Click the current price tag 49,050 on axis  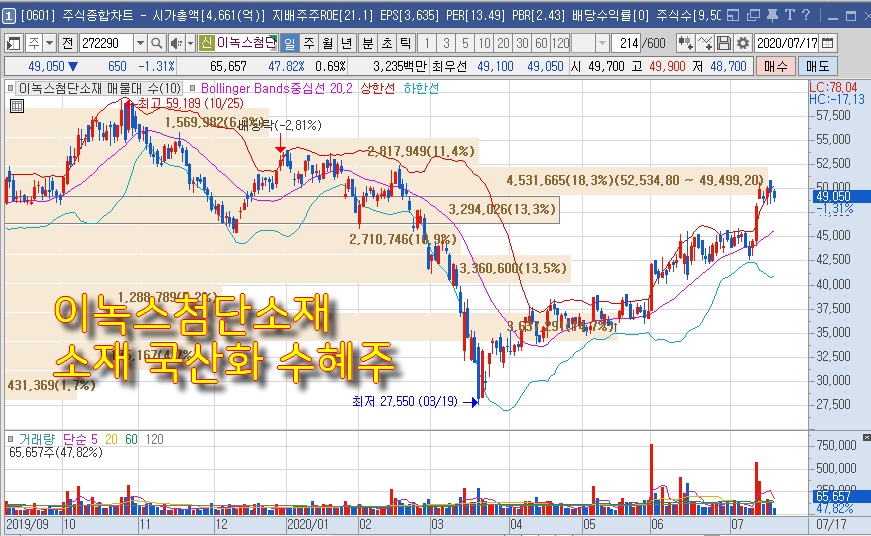[x=840, y=196]
